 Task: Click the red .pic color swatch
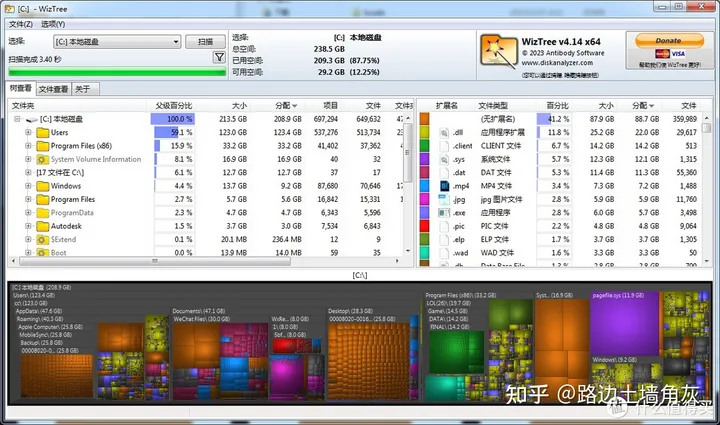424,226
